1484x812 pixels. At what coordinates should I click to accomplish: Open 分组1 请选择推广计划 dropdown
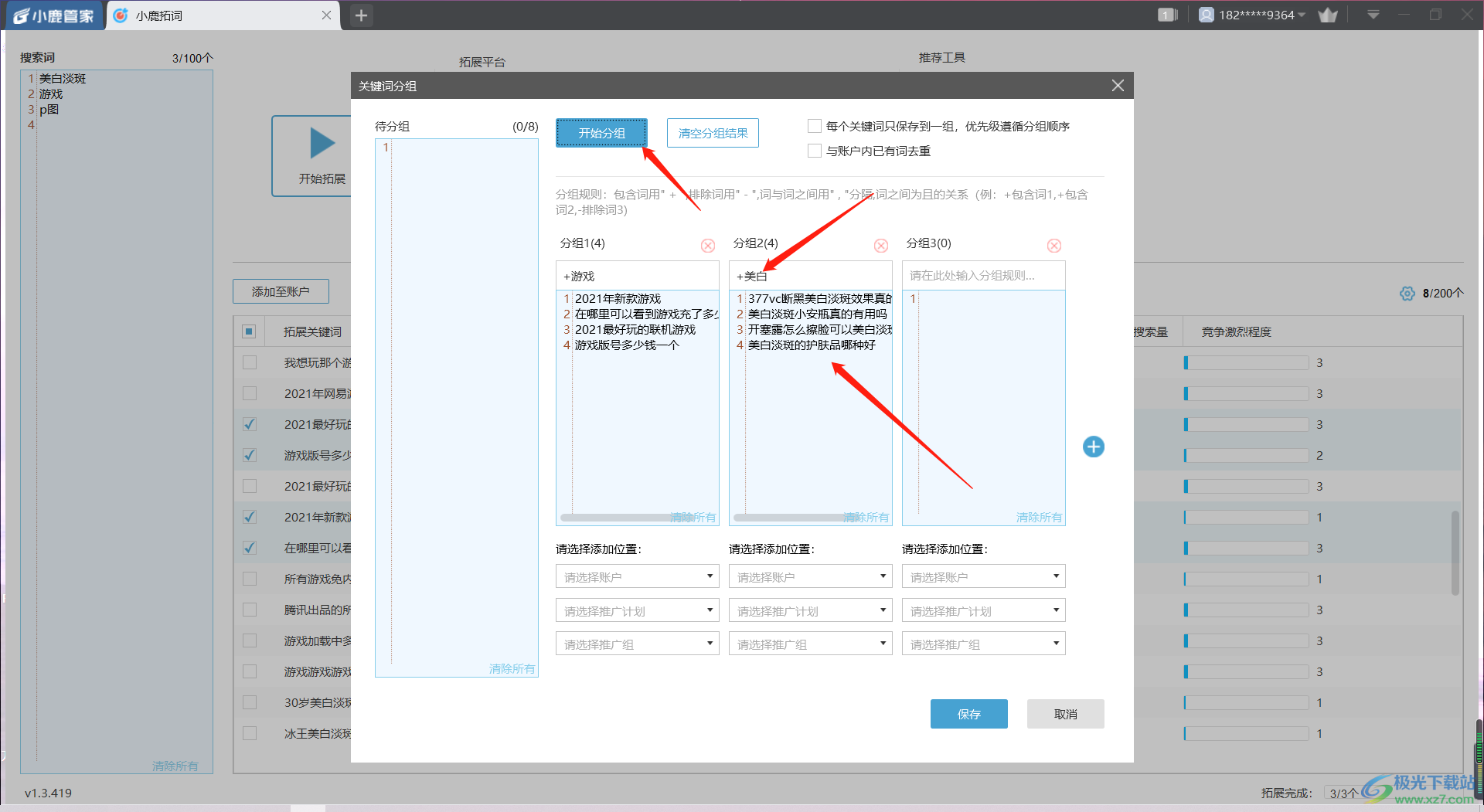pyautogui.click(x=637, y=610)
